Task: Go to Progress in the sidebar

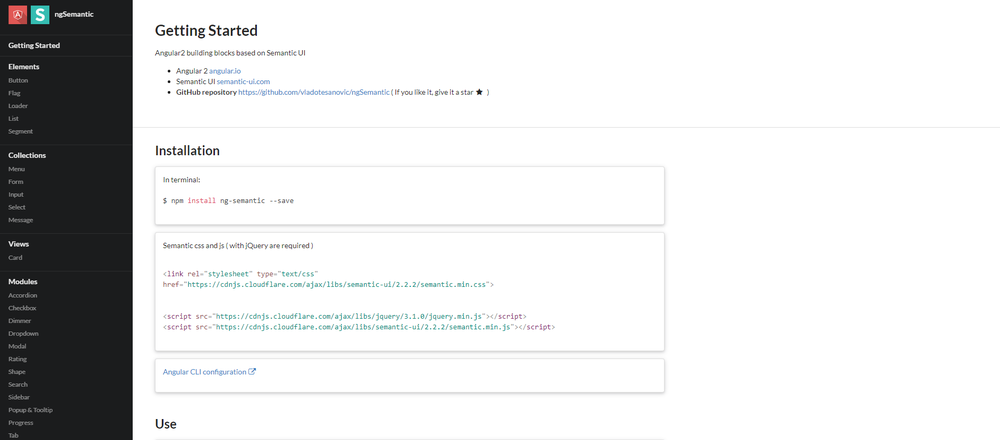Action: pos(21,423)
